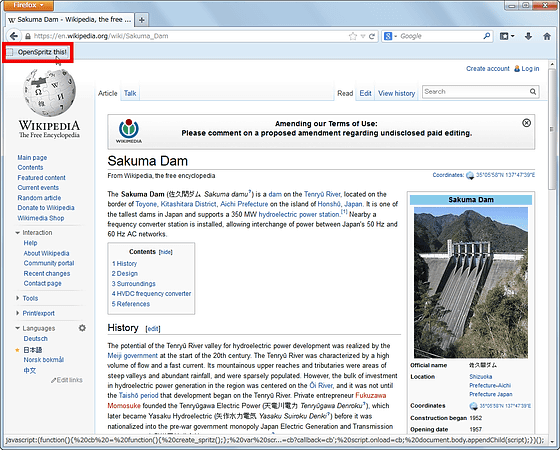Open the Tenryū River link

pyautogui.click(x=322, y=194)
